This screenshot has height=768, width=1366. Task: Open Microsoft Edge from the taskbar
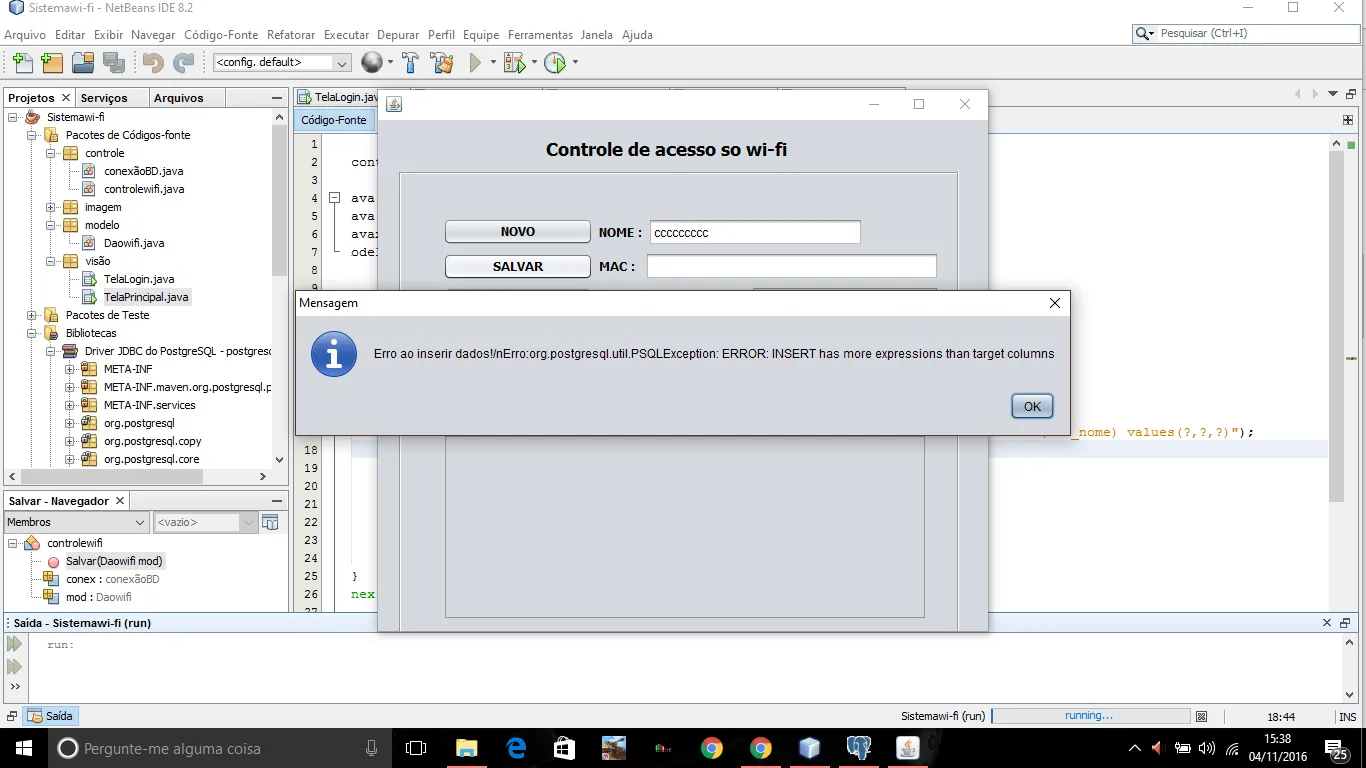click(516, 748)
